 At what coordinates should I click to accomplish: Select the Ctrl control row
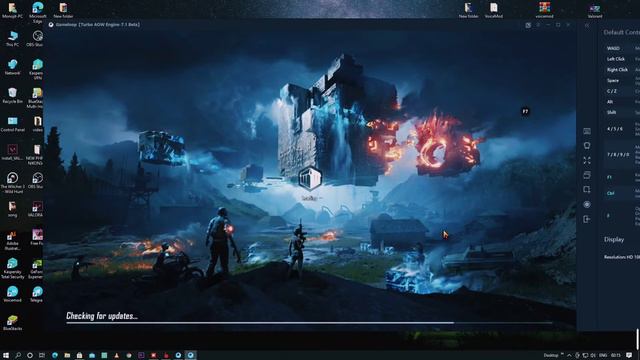click(x=622, y=193)
